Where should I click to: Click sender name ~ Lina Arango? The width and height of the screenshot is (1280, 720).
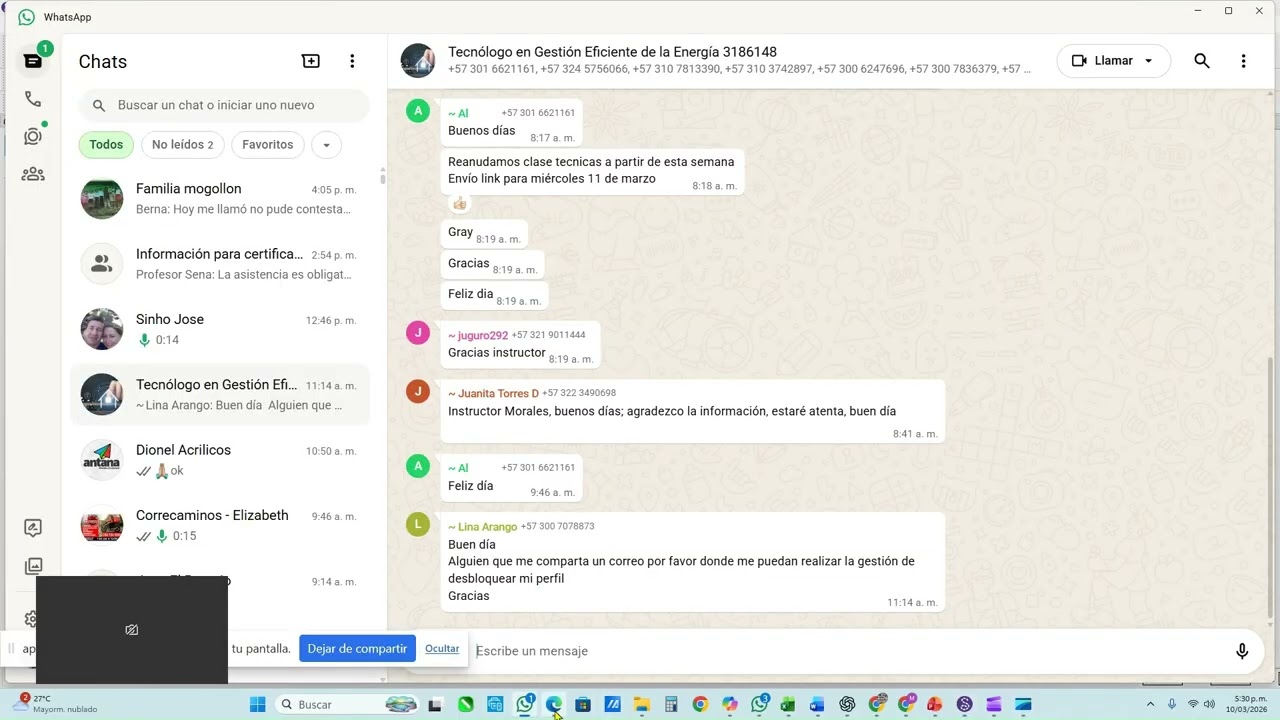(482, 526)
